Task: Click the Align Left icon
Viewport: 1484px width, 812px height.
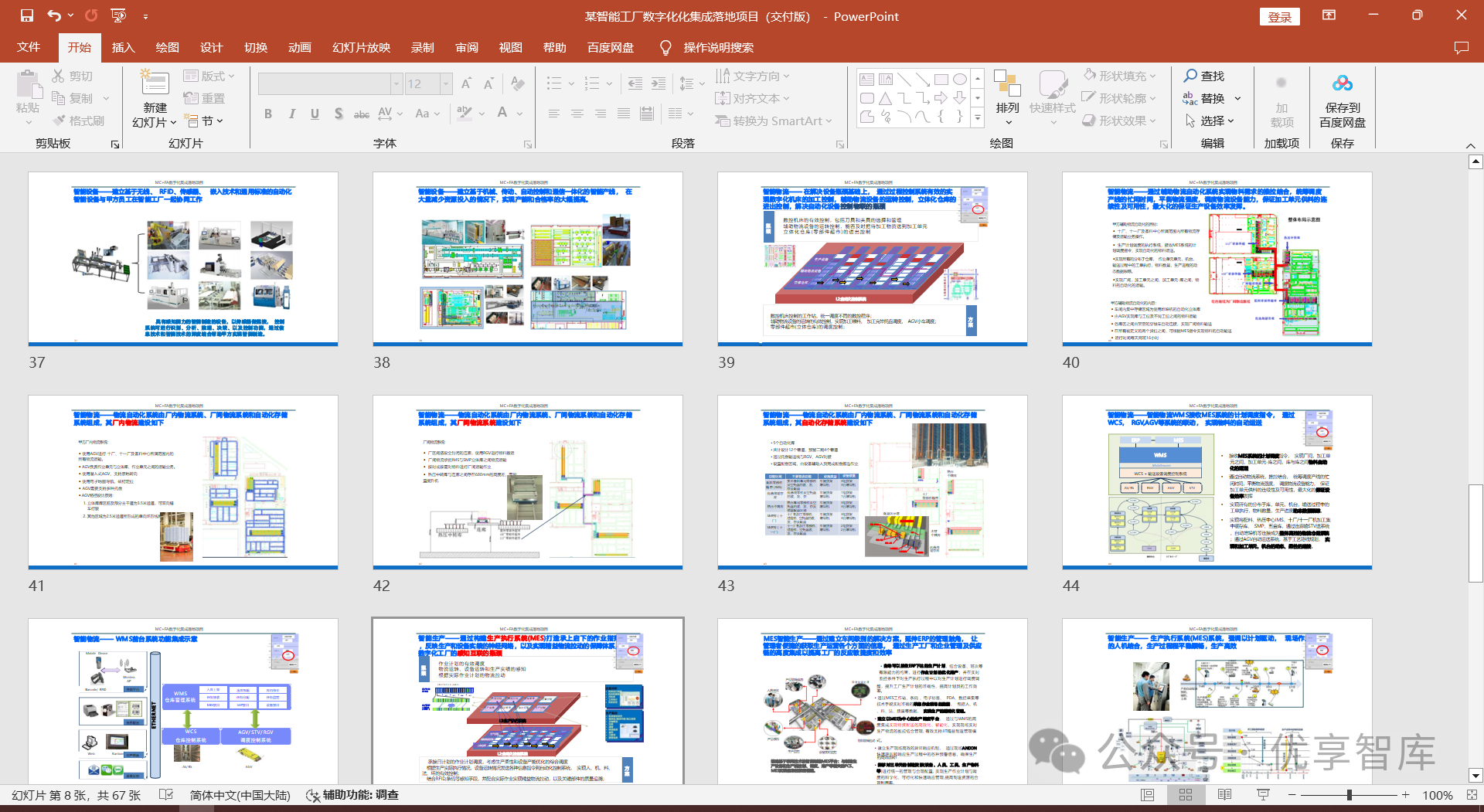Action: [x=554, y=114]
